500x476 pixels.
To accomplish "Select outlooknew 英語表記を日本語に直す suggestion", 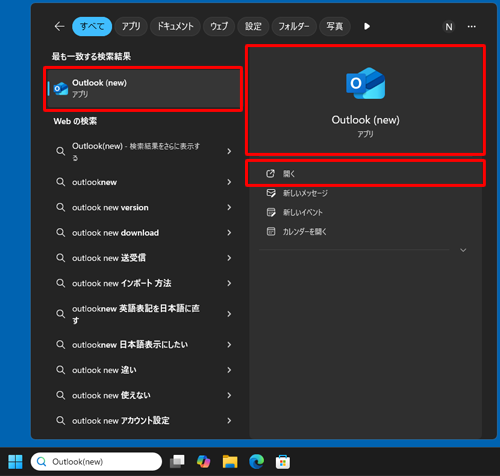I will tap(143, 314).
